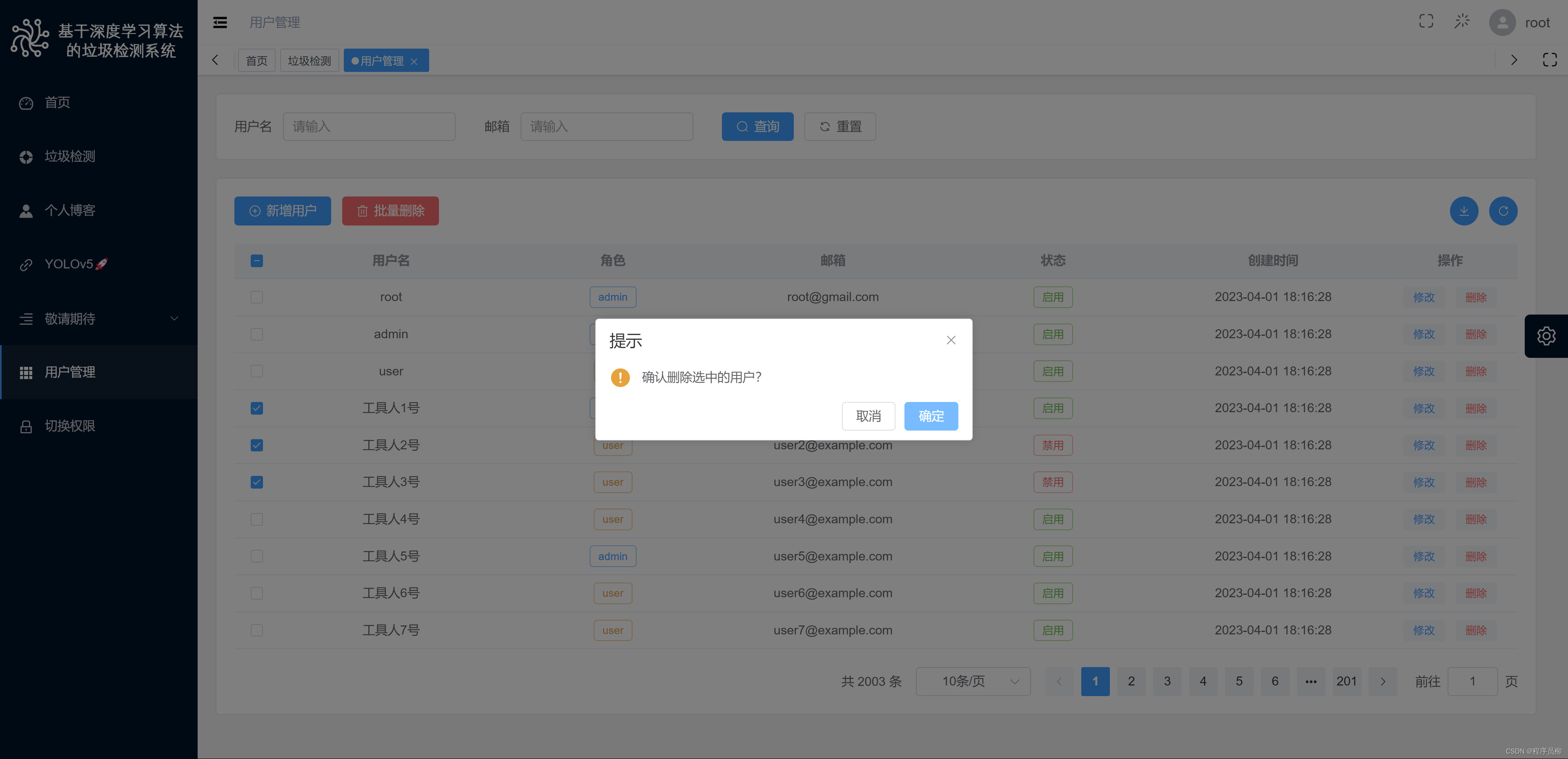This screenshot has width=1568, height=759.
Task: Collapse the sidebar with the hamburger icon
Action: (x=220, y=22)
